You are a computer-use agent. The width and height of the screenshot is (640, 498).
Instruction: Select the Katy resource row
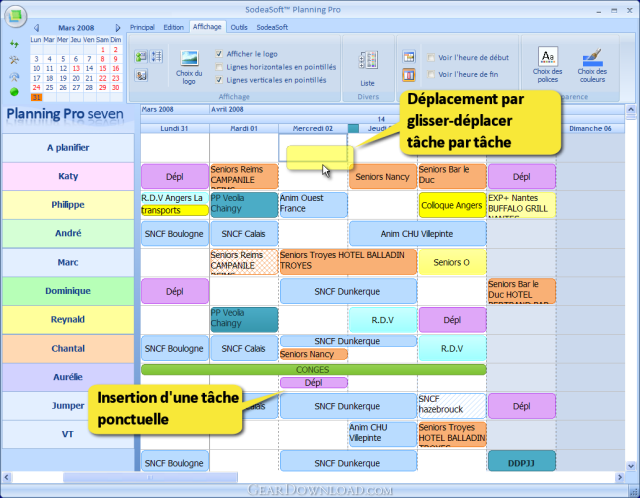point(68,176)
